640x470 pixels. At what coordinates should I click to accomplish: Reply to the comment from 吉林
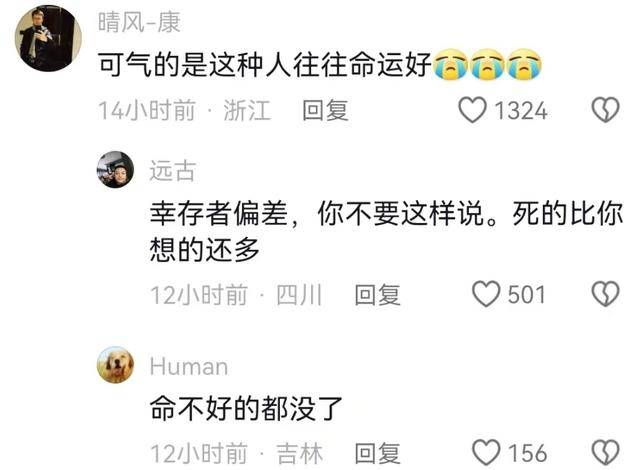click(378, 453)
